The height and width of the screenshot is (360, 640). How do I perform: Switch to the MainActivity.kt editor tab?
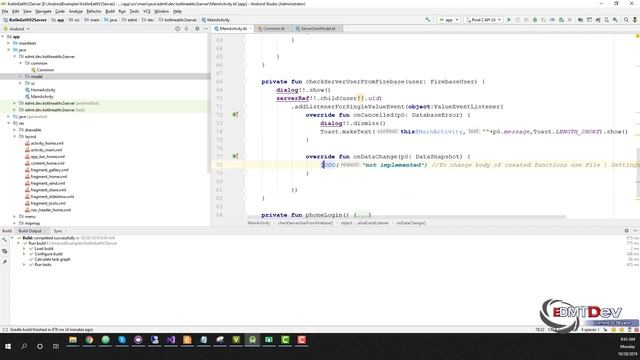(233, 29)
